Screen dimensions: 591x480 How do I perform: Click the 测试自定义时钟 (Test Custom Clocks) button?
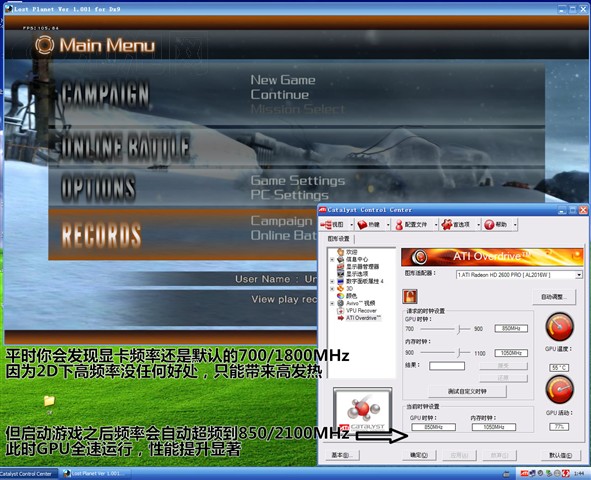coord(467,391)
